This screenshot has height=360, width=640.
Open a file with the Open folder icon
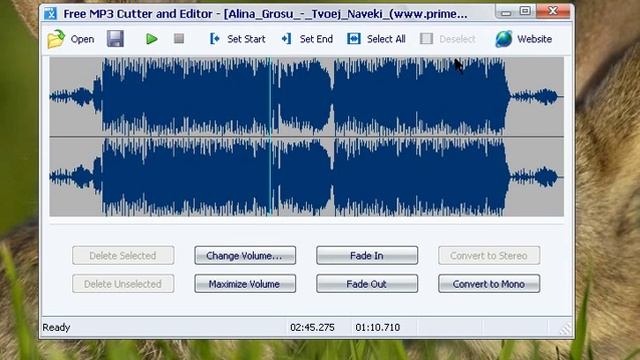(x=56, y=39)
